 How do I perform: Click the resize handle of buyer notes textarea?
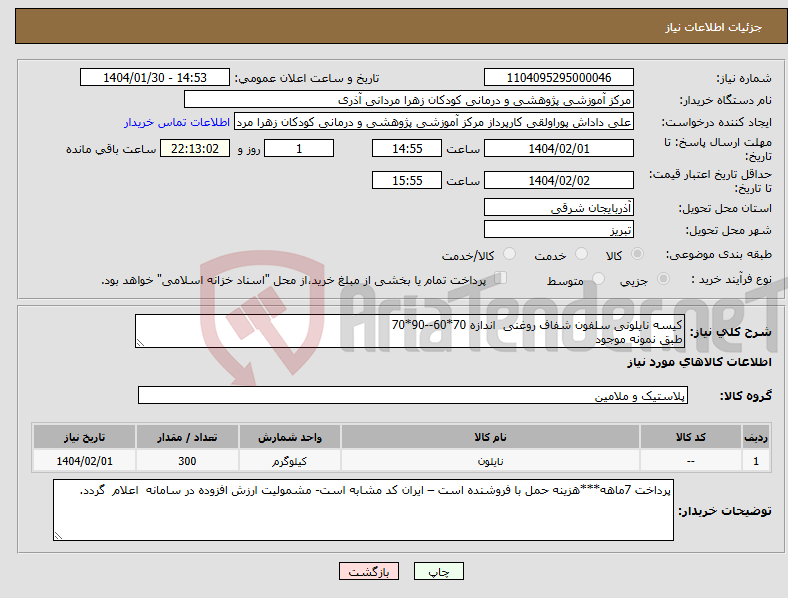tap(58, 536)
